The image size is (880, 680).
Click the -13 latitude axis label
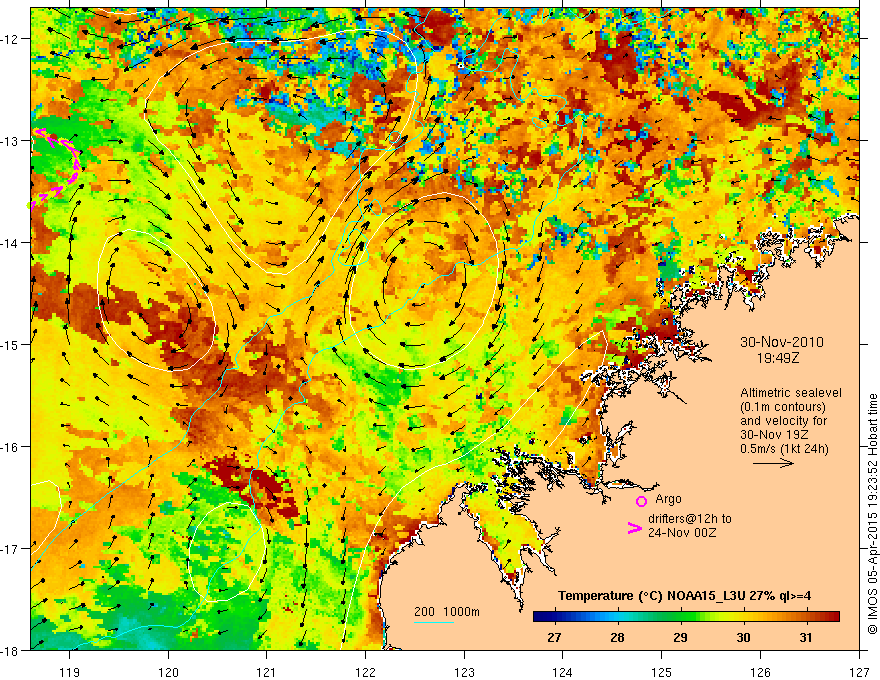(11, 141)
